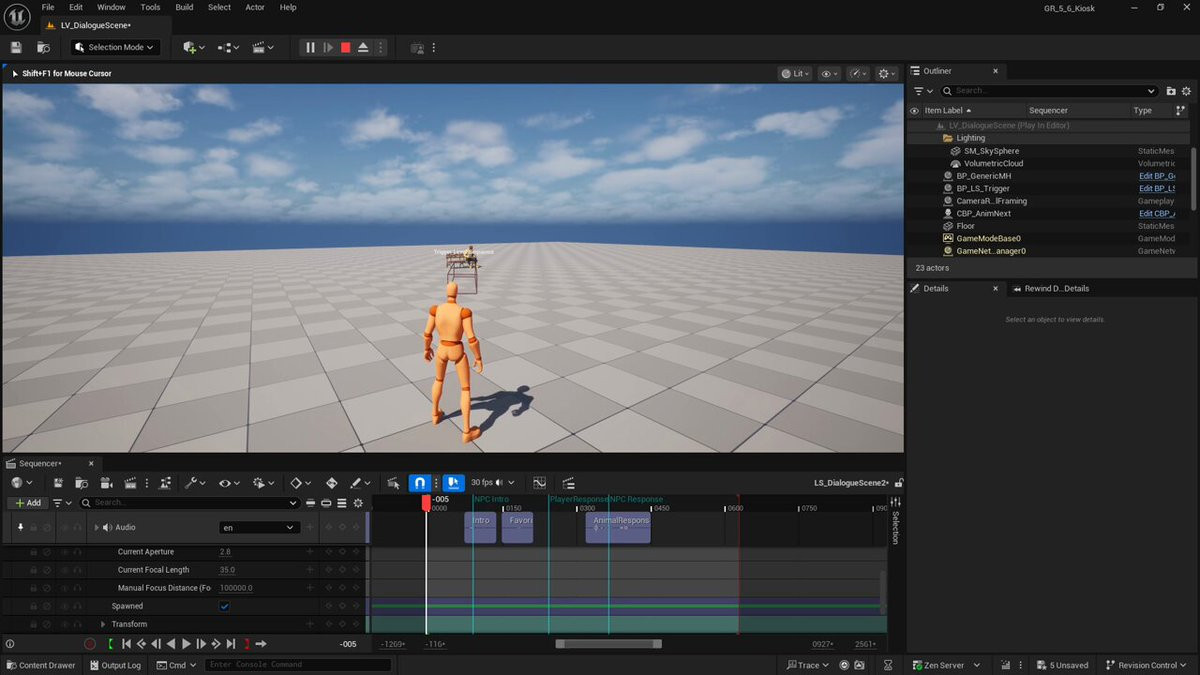The height and width of the screenshot is (675, 1200).
Task: Open the Sequencer curve editor
Action: click(539, 483)
